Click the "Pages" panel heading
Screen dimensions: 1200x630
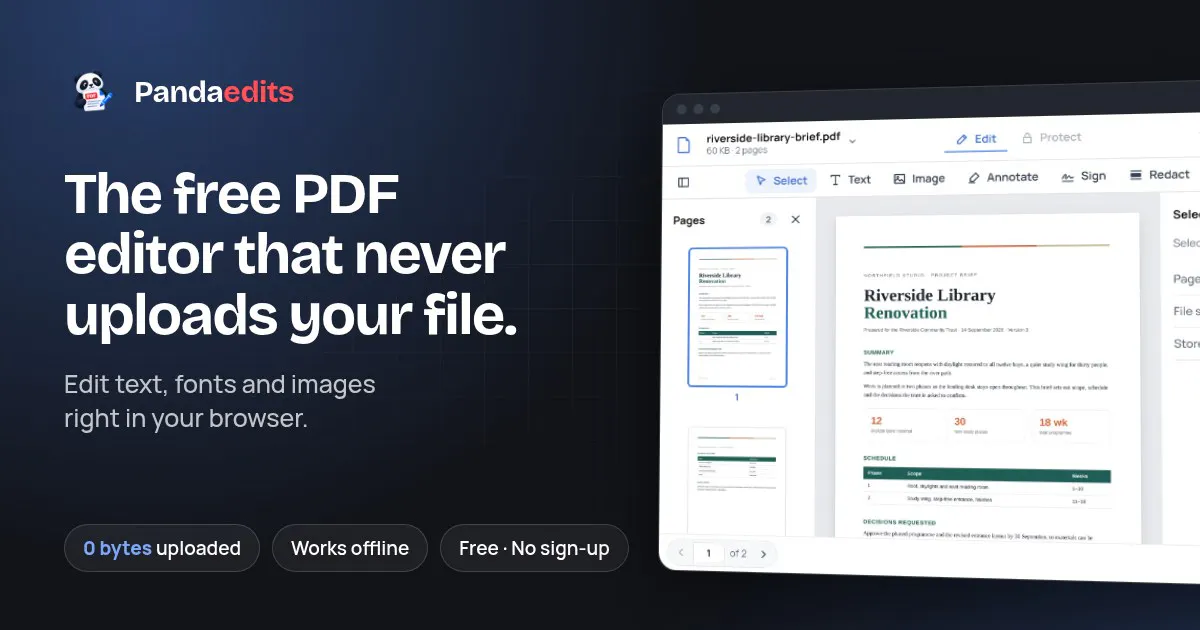689,220
